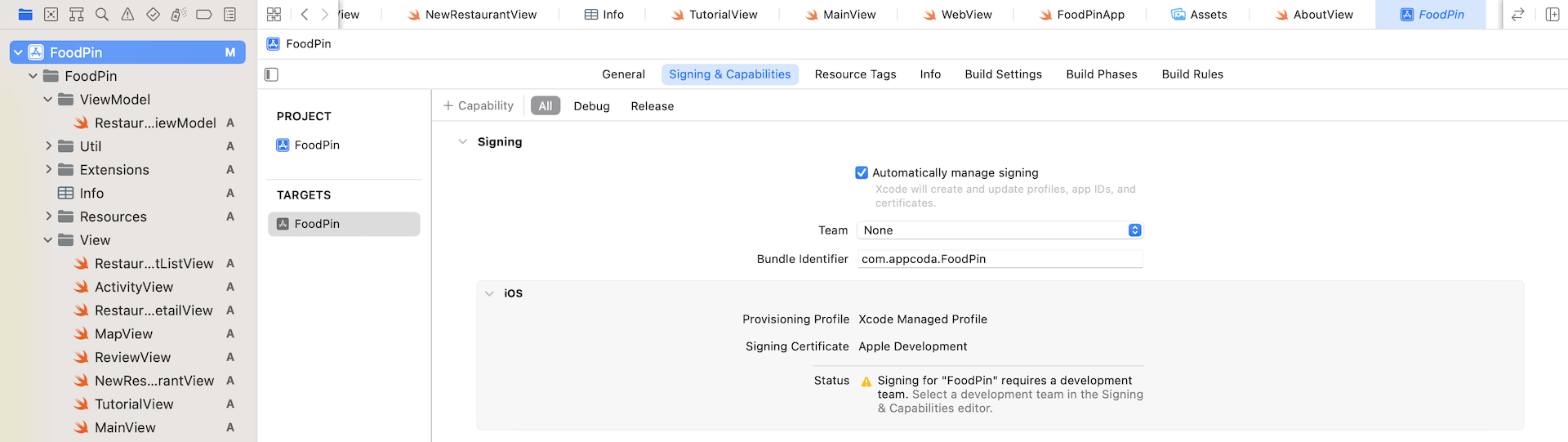Open the Info settings tab
The width and height of the screenshot is (1568, 442).
(x=930, y=74)
